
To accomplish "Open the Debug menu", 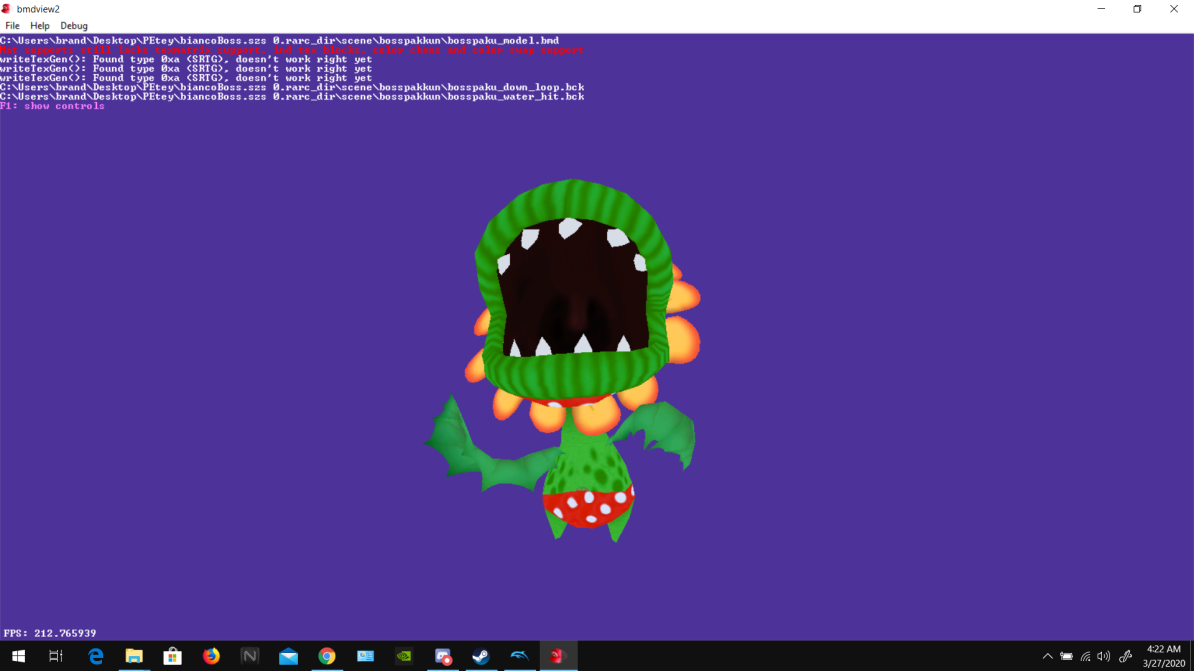I will 74,26.
